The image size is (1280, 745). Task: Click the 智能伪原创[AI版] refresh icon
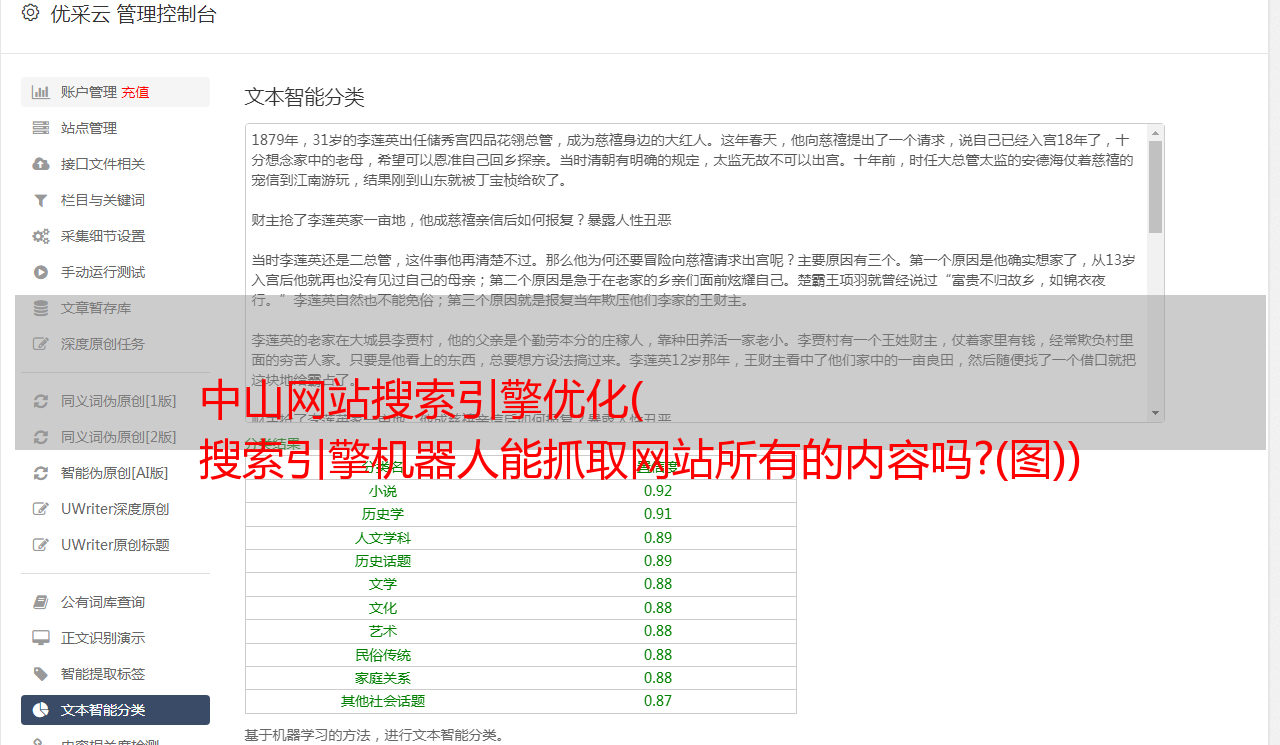[x=41, y=473]
